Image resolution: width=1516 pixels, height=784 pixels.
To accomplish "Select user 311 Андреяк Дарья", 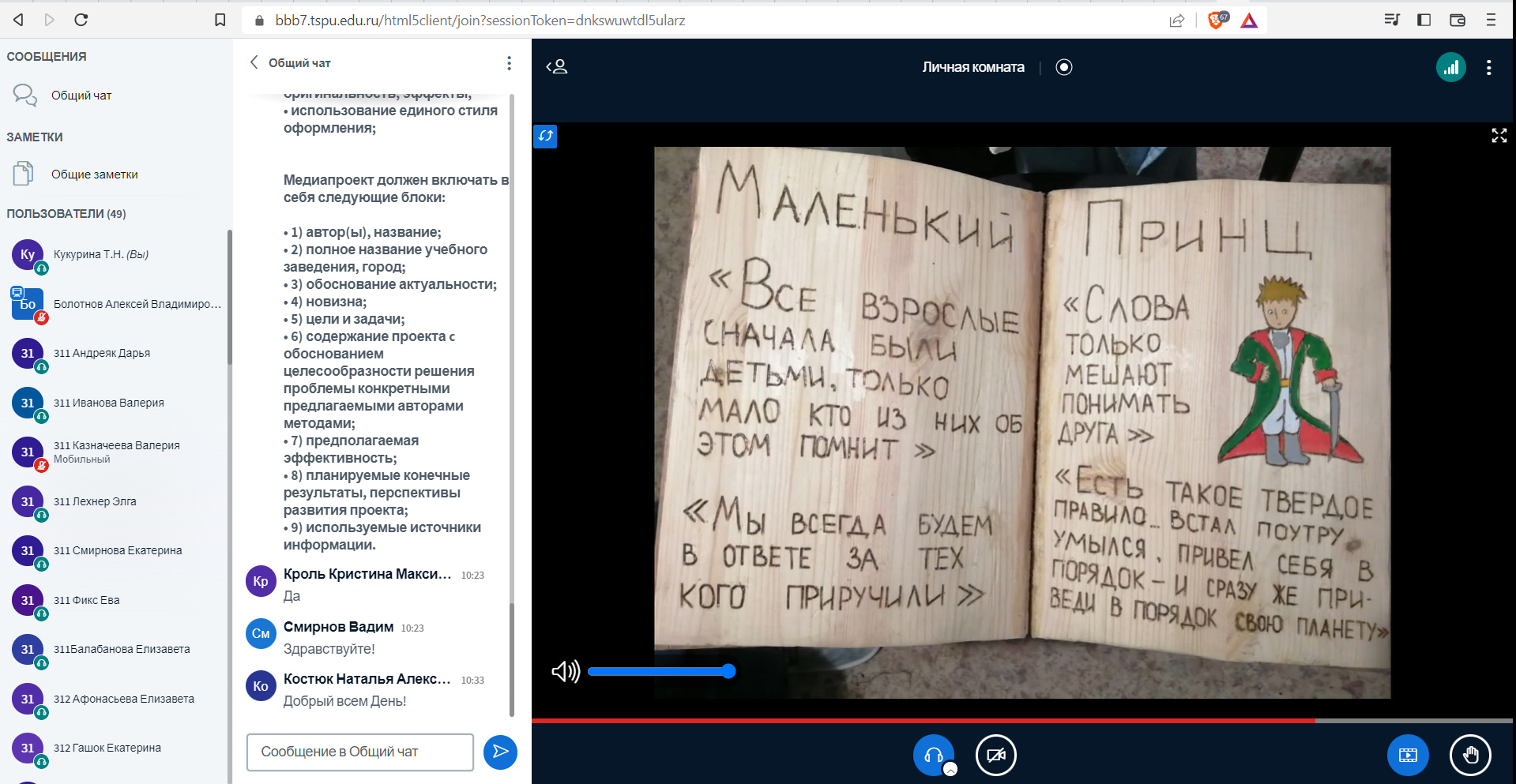I will [x=115, y=353].
